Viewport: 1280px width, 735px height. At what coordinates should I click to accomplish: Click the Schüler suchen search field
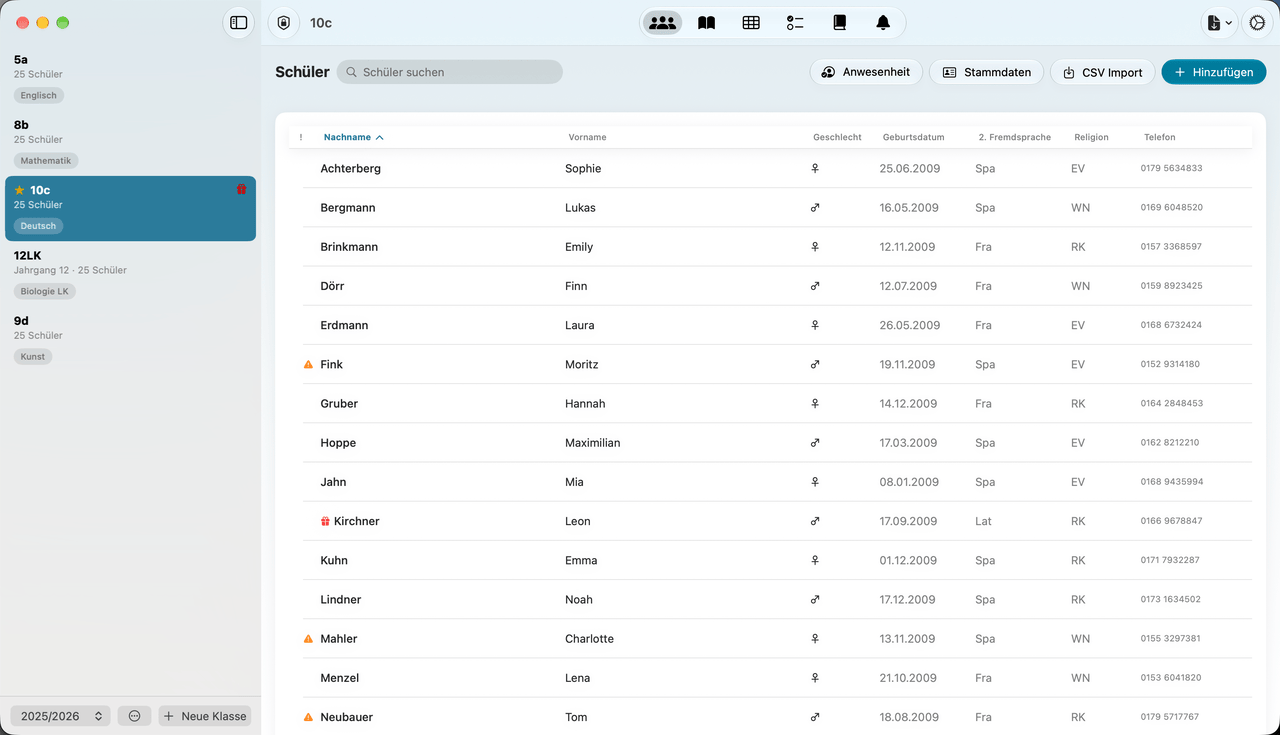450,72
